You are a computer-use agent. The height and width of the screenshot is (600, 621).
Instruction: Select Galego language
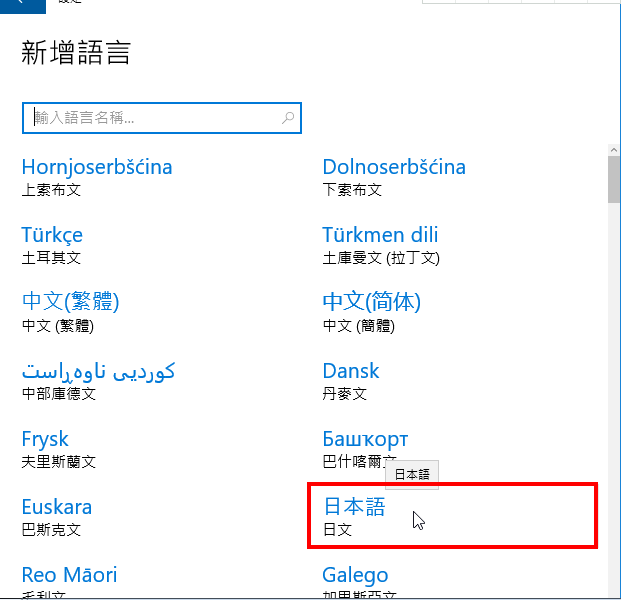[359, 581]
